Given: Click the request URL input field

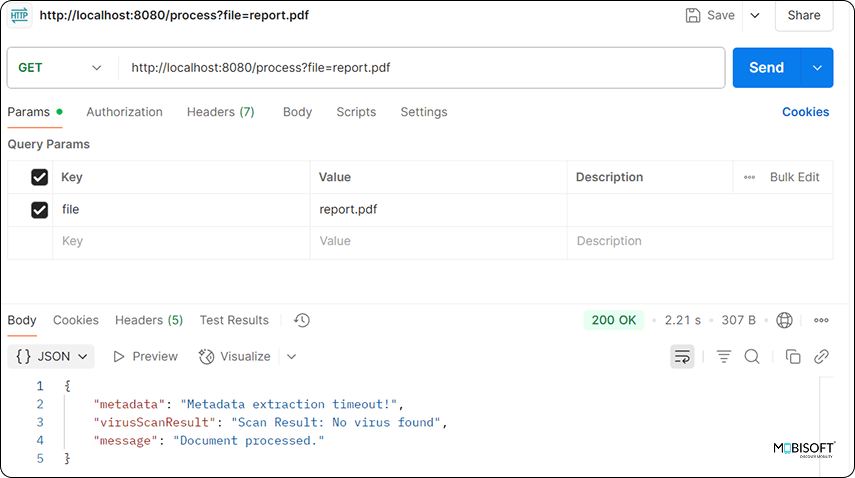Looking at the screenshot, I should [422, 68].
